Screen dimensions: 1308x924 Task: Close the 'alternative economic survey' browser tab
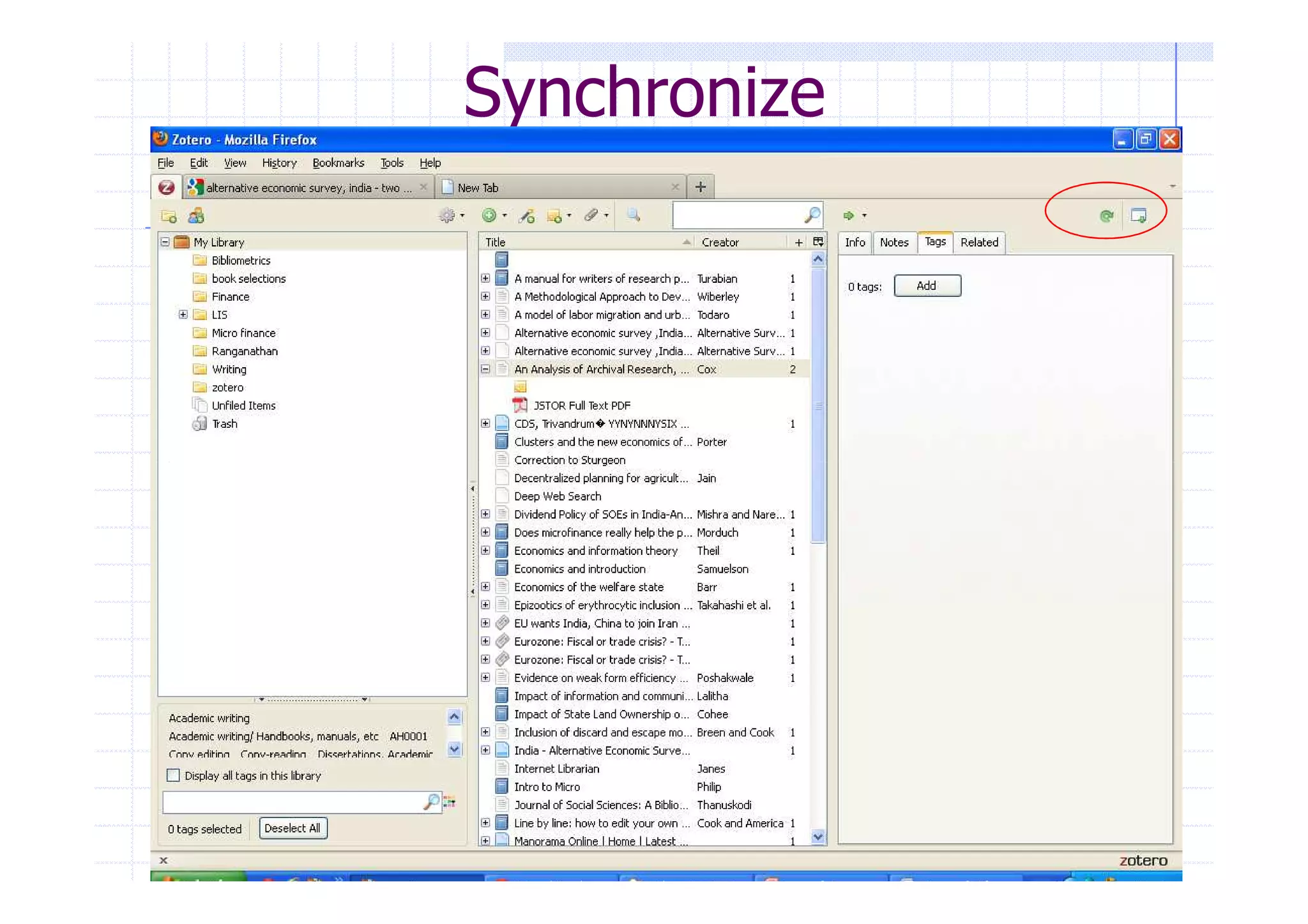click(423, 187)
